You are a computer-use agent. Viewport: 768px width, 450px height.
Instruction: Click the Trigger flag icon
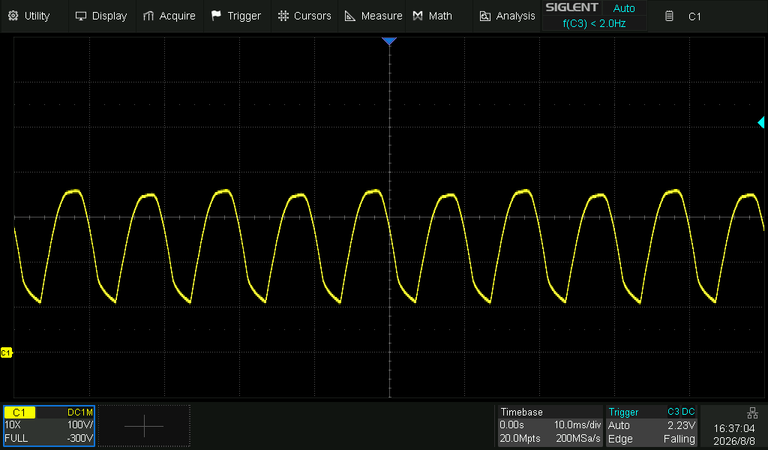pyautogui.click(x=216, y=16)
